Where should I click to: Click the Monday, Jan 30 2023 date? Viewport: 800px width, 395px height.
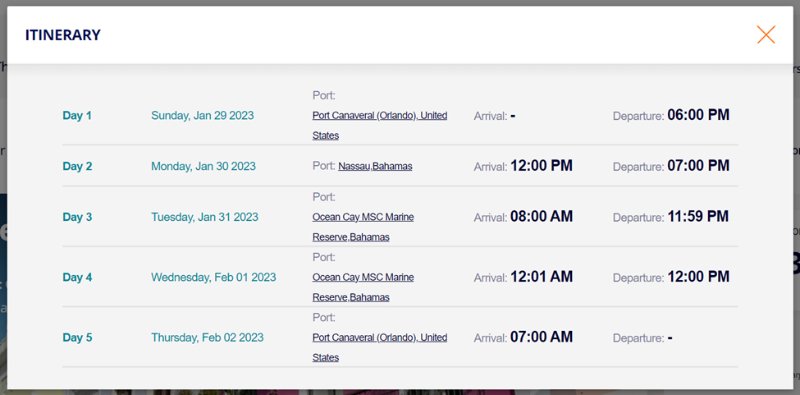tap(204, 166)
